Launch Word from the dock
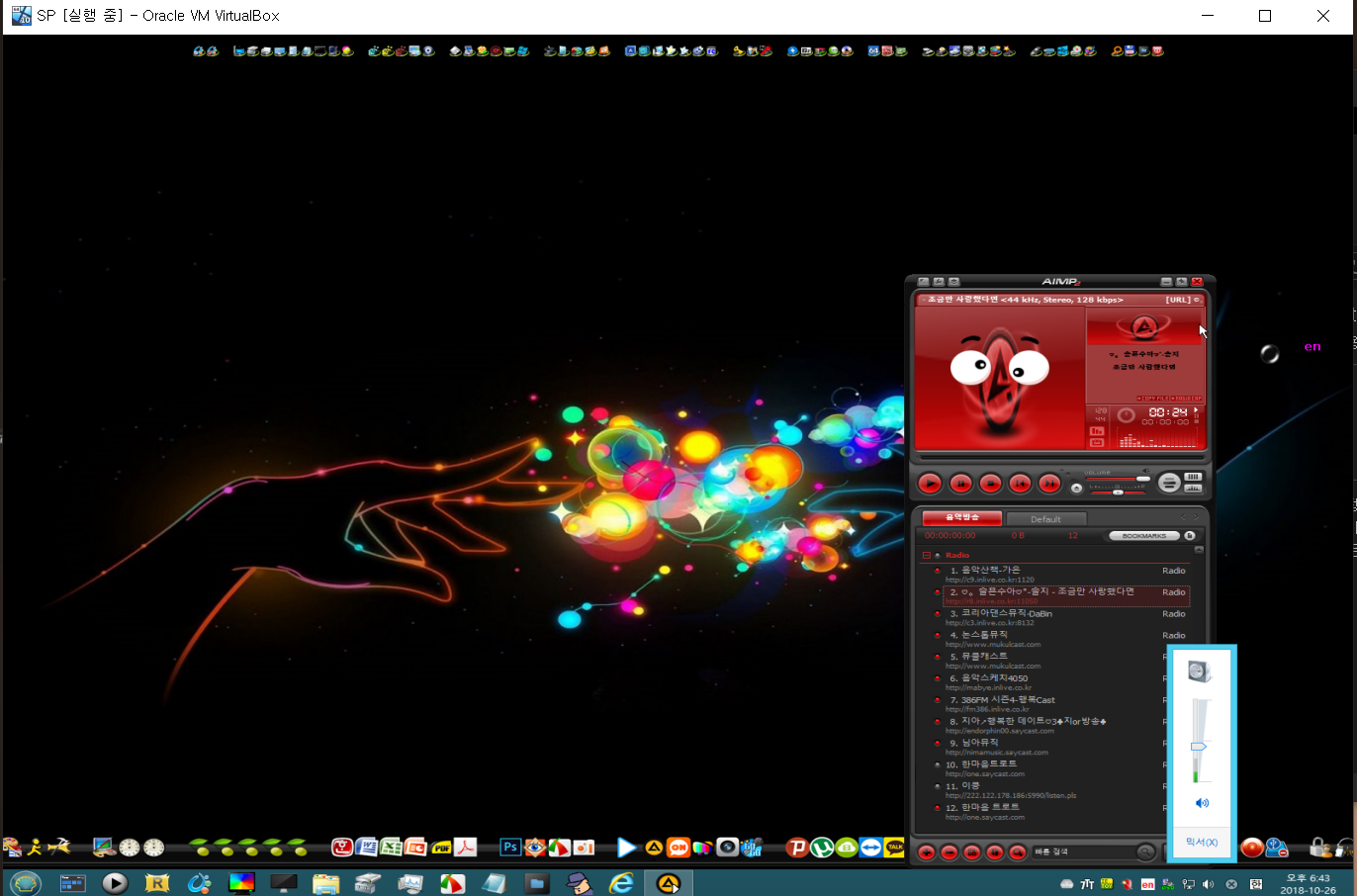Viewport: 1357px width, 896px height. pos(367,848)
